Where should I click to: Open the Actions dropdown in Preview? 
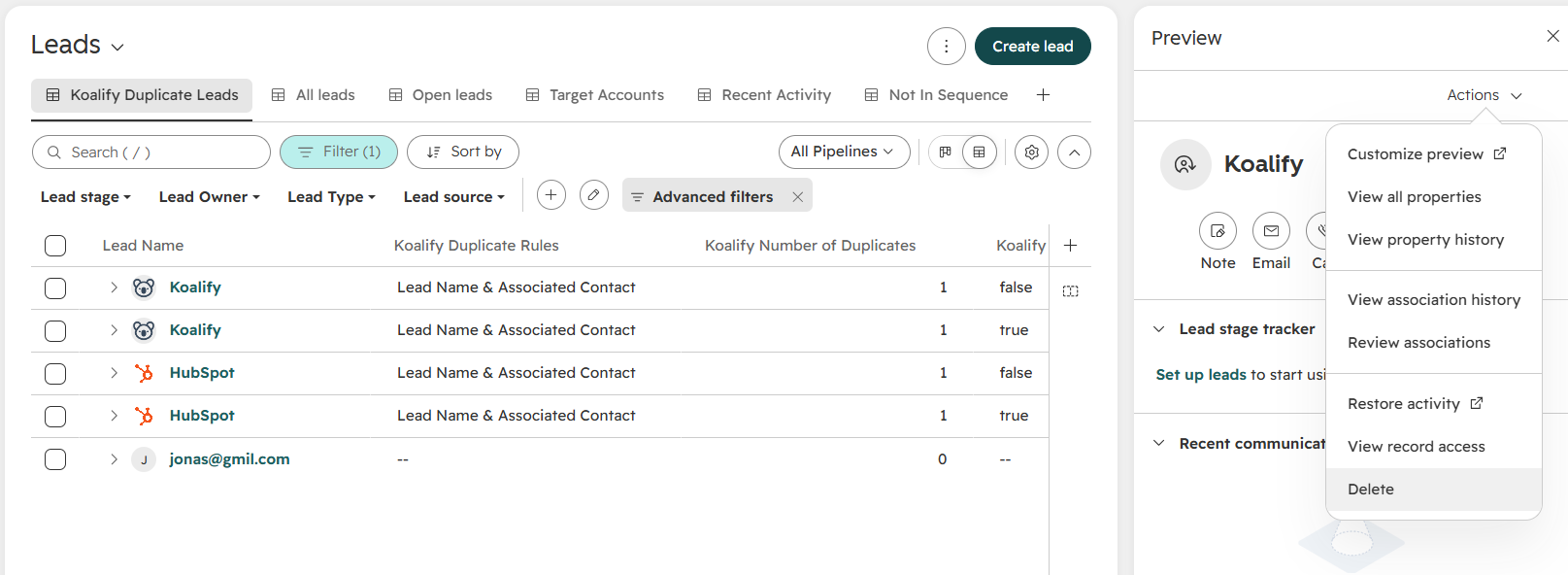[1485, 94]
